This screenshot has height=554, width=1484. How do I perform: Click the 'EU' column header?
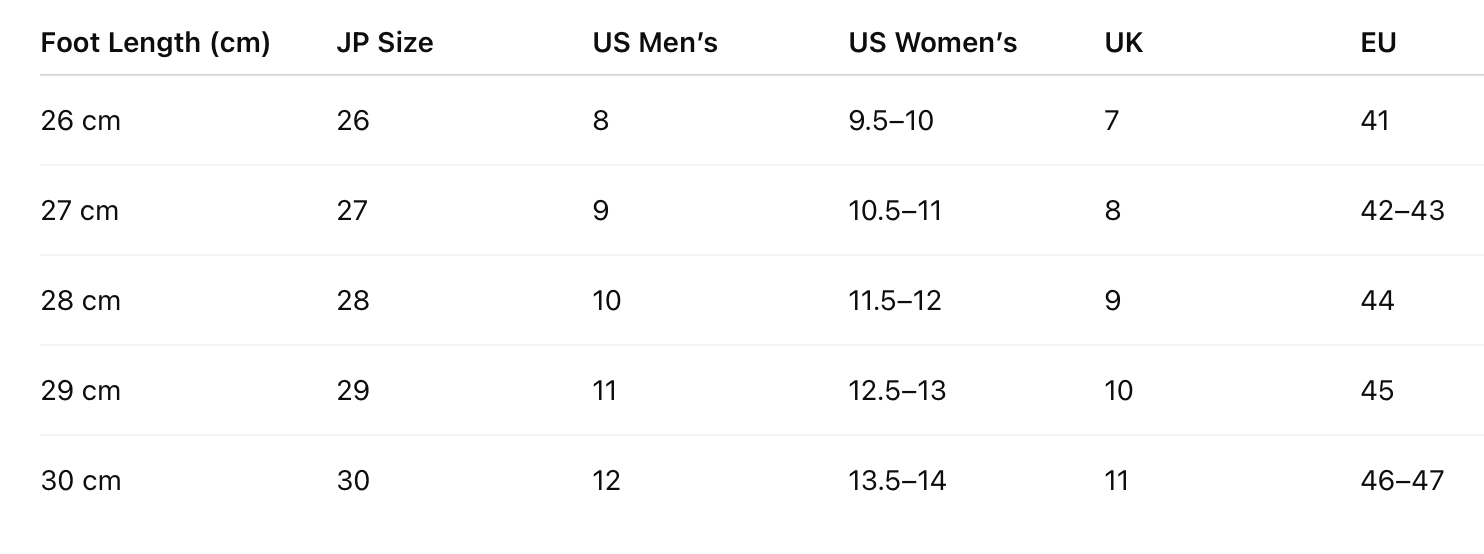1378,44
